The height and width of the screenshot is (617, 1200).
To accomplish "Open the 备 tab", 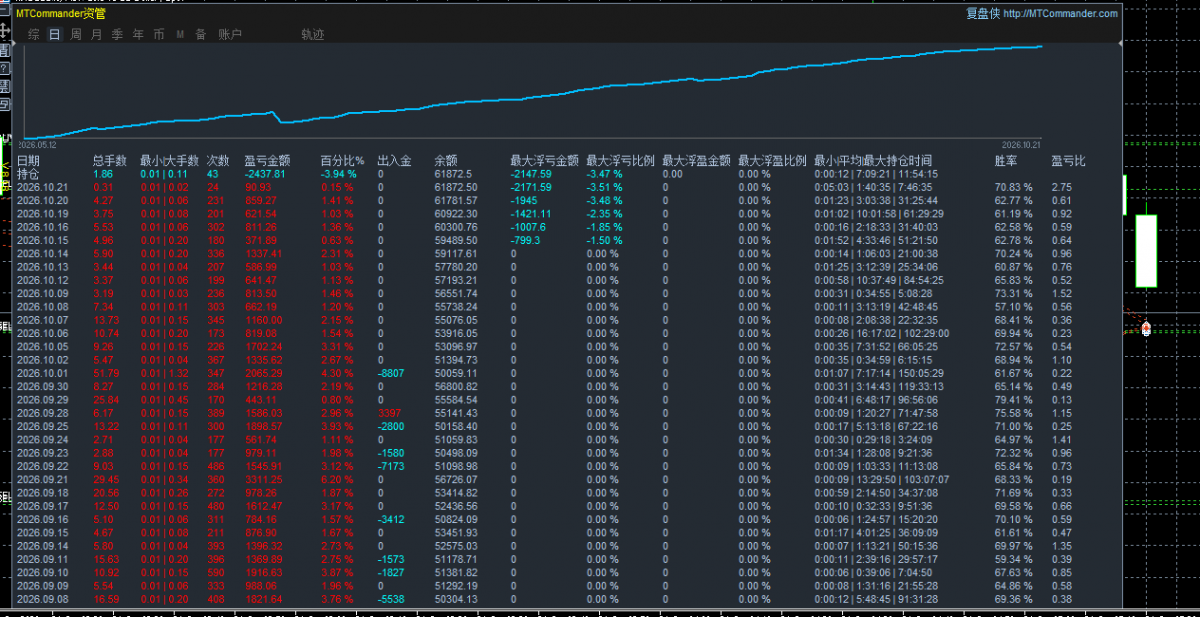I will [x=201, y=34].
